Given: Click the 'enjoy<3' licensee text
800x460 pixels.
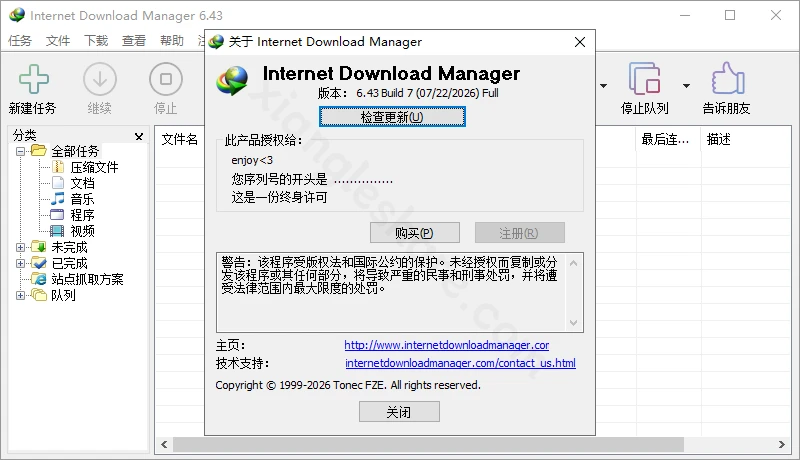Looking at the screenshot, I should point(252,160).
